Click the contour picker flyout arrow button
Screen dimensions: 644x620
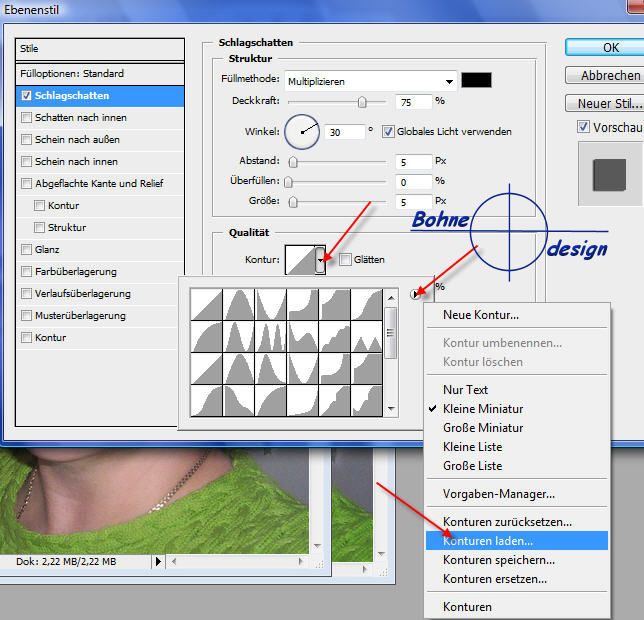point(417,294)
